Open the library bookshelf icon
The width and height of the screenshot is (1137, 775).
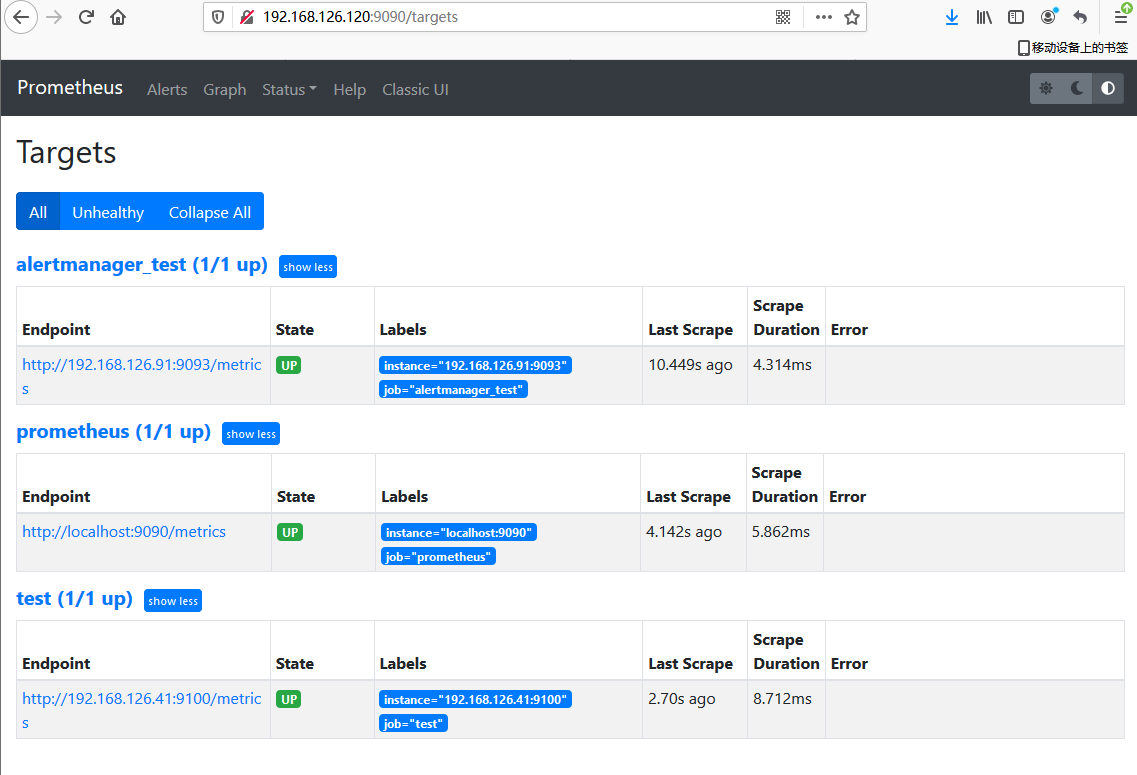984,17
